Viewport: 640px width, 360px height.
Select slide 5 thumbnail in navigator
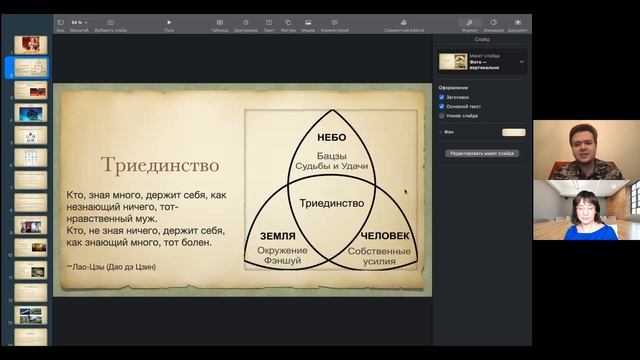[31, 135]
